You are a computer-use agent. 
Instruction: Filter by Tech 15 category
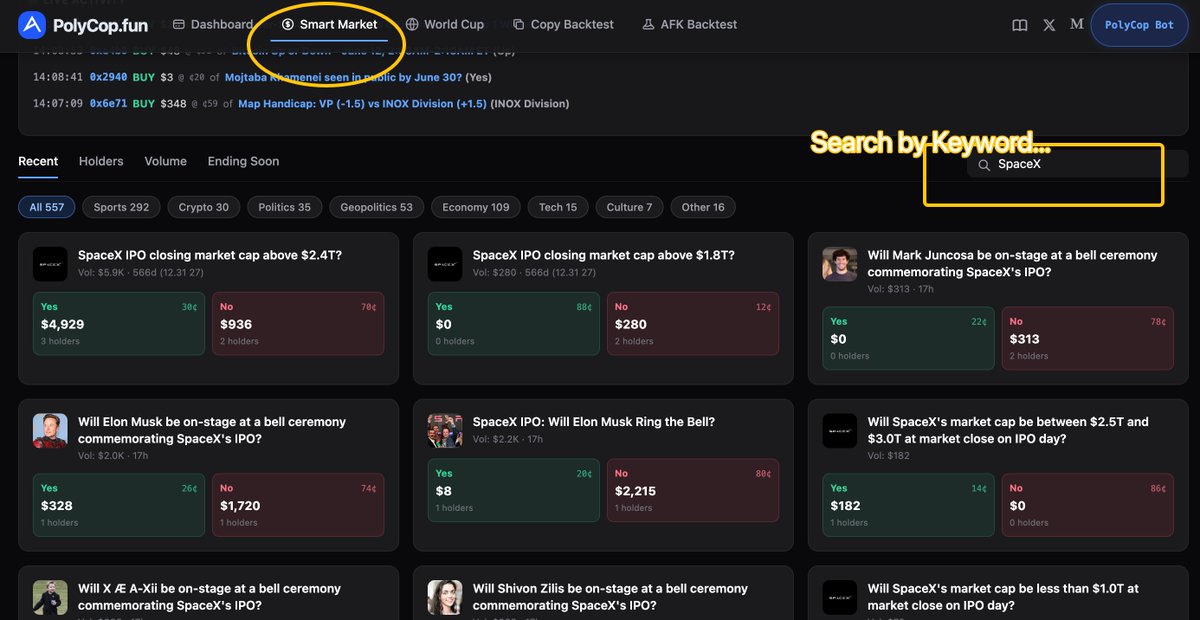(557, 207)
